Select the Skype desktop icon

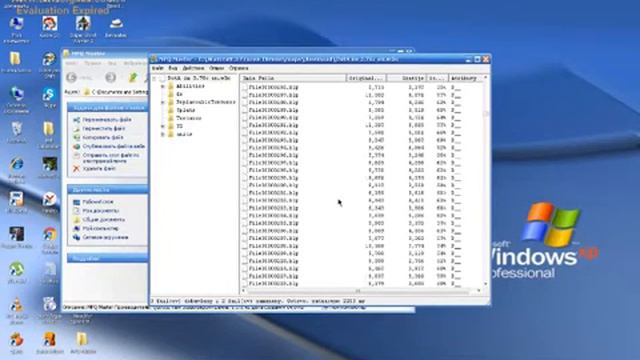coord(49,95)
